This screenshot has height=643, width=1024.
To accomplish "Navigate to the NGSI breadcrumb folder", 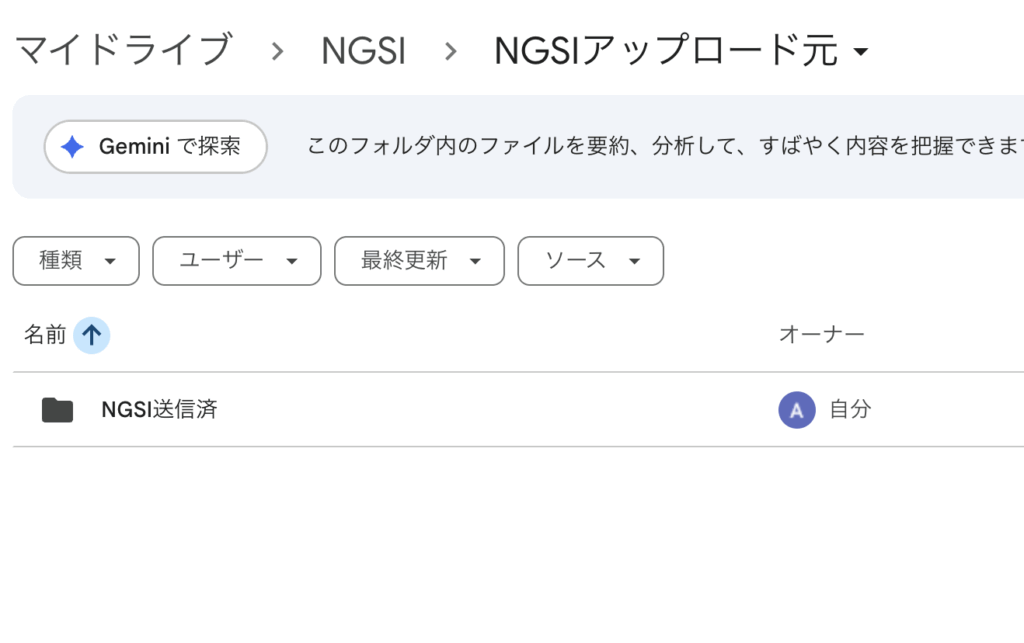I will pyautogui.click(x=363, y=51).
